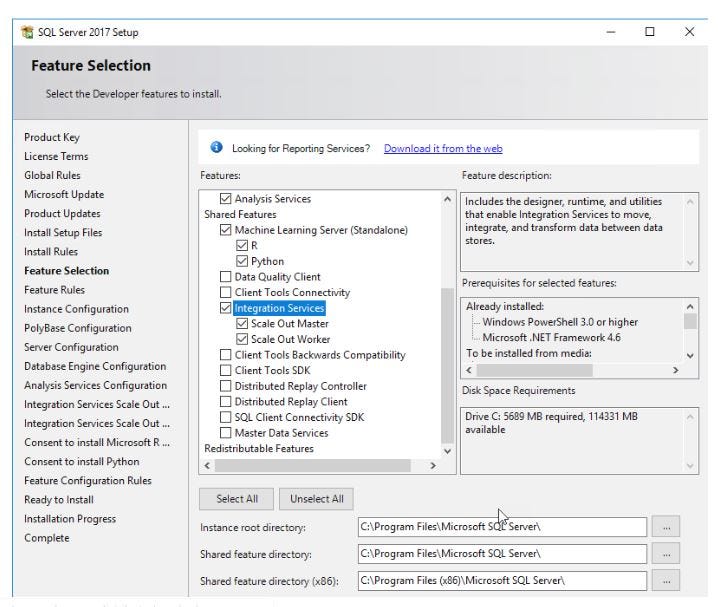
Task: Uncheck Analysis Services checkbox
Action: [225, 199]
